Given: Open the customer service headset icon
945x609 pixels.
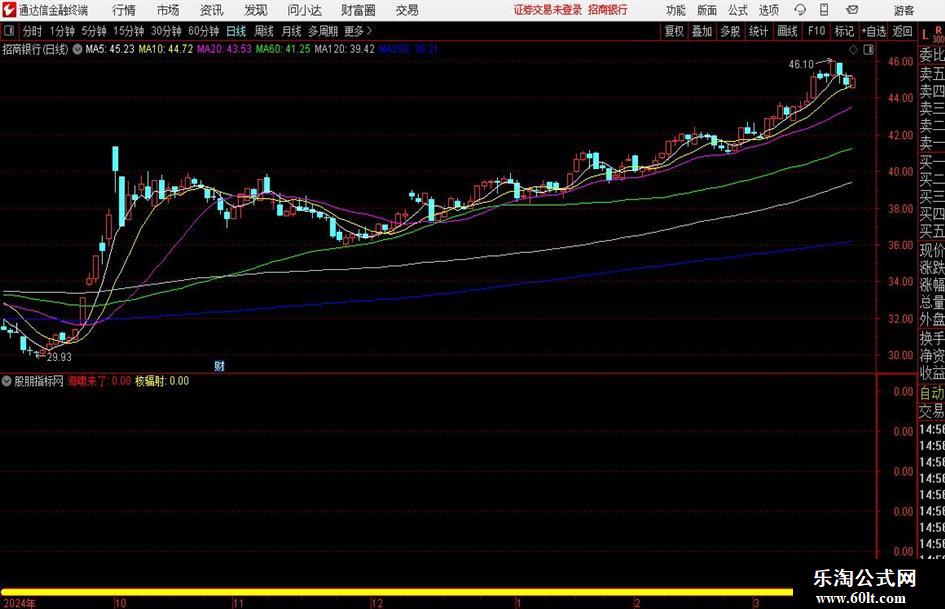Looking at the screenshot, I should (x=800, y=10).
